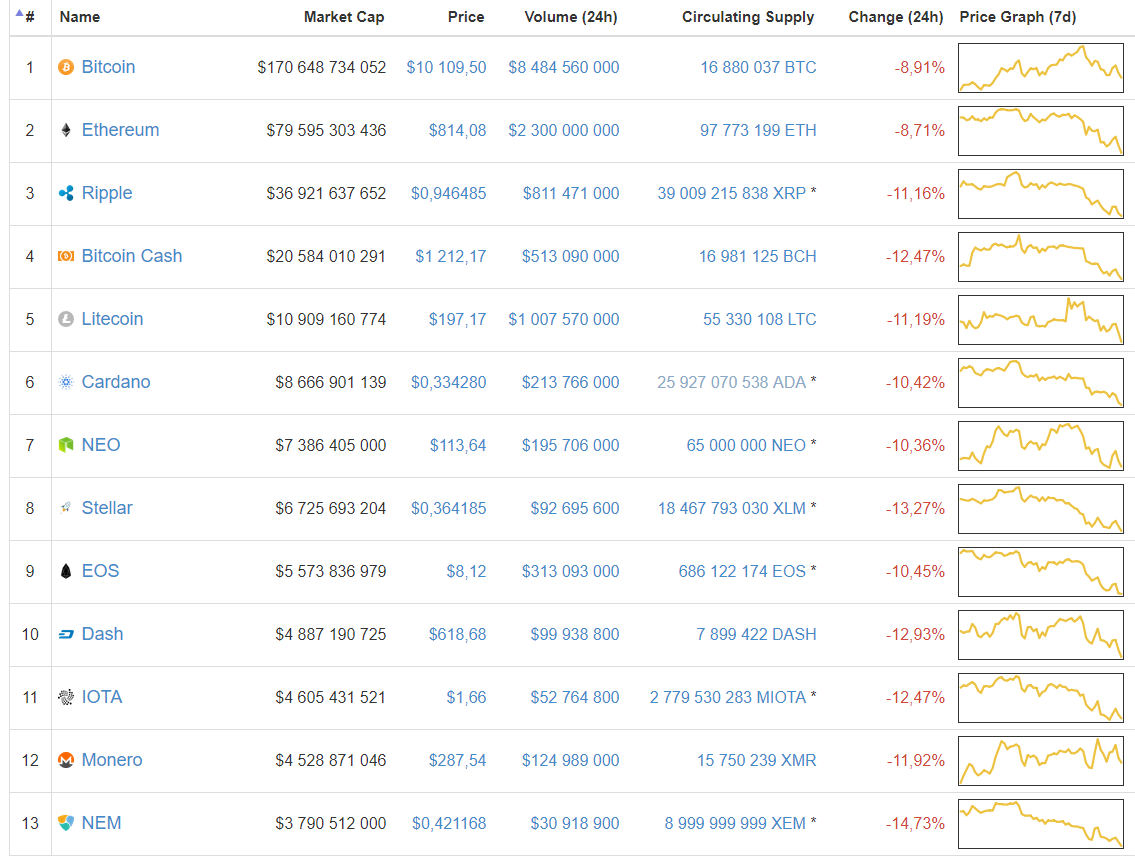The image size is (1135, 856).
Task: Open the Stellar name link
Action: 107,508
